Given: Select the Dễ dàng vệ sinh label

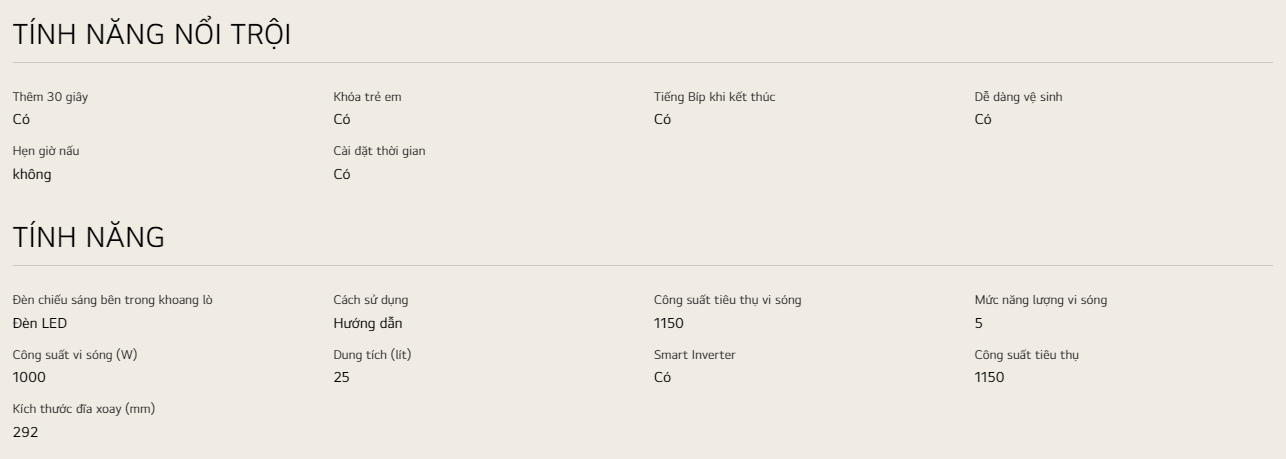Looking at the screenshot, I should coord(1025,97).
